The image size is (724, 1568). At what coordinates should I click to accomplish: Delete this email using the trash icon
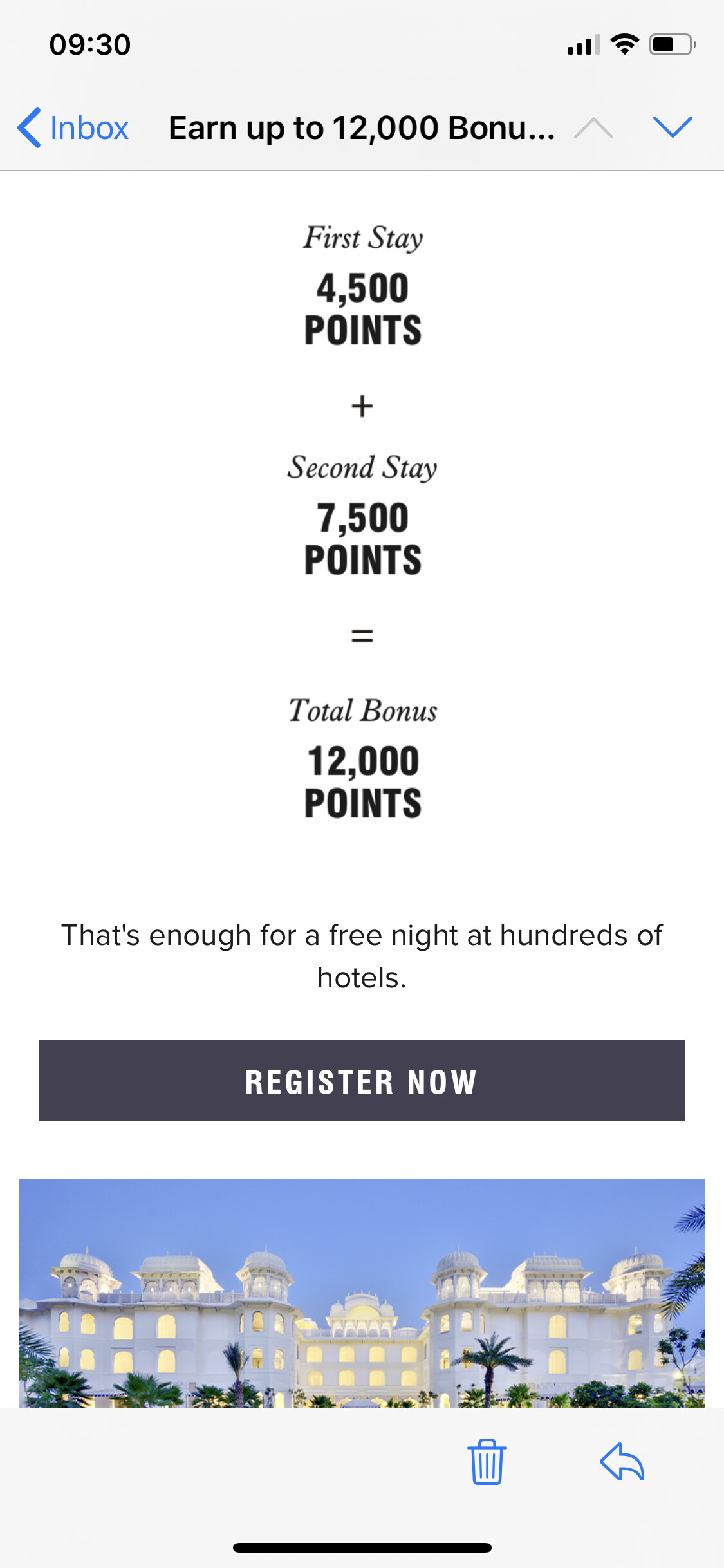coord(487,1461)
